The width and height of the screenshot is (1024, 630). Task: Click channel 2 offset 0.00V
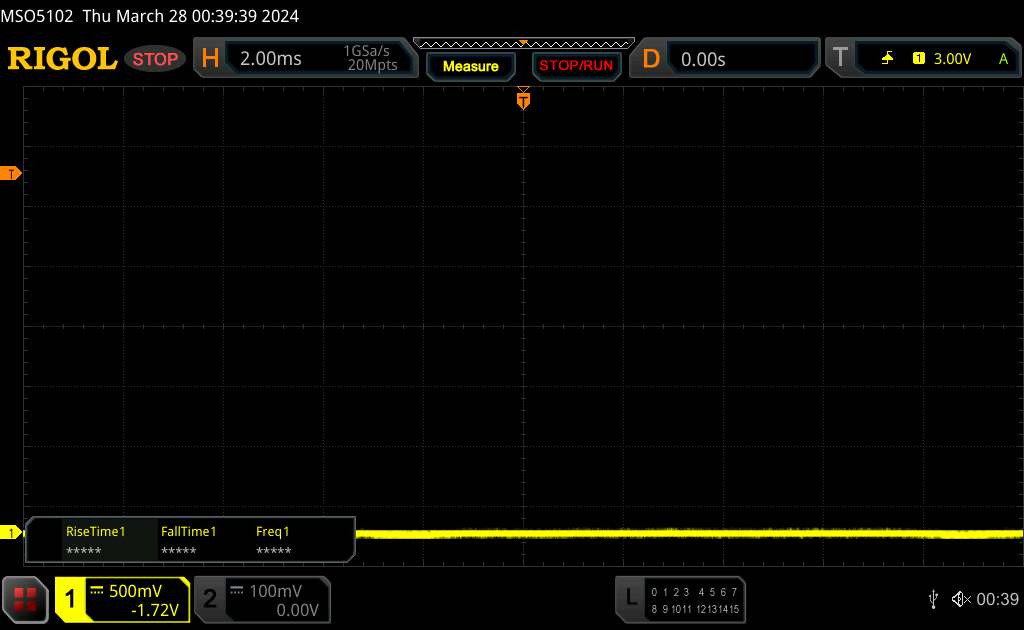[297, 610]
